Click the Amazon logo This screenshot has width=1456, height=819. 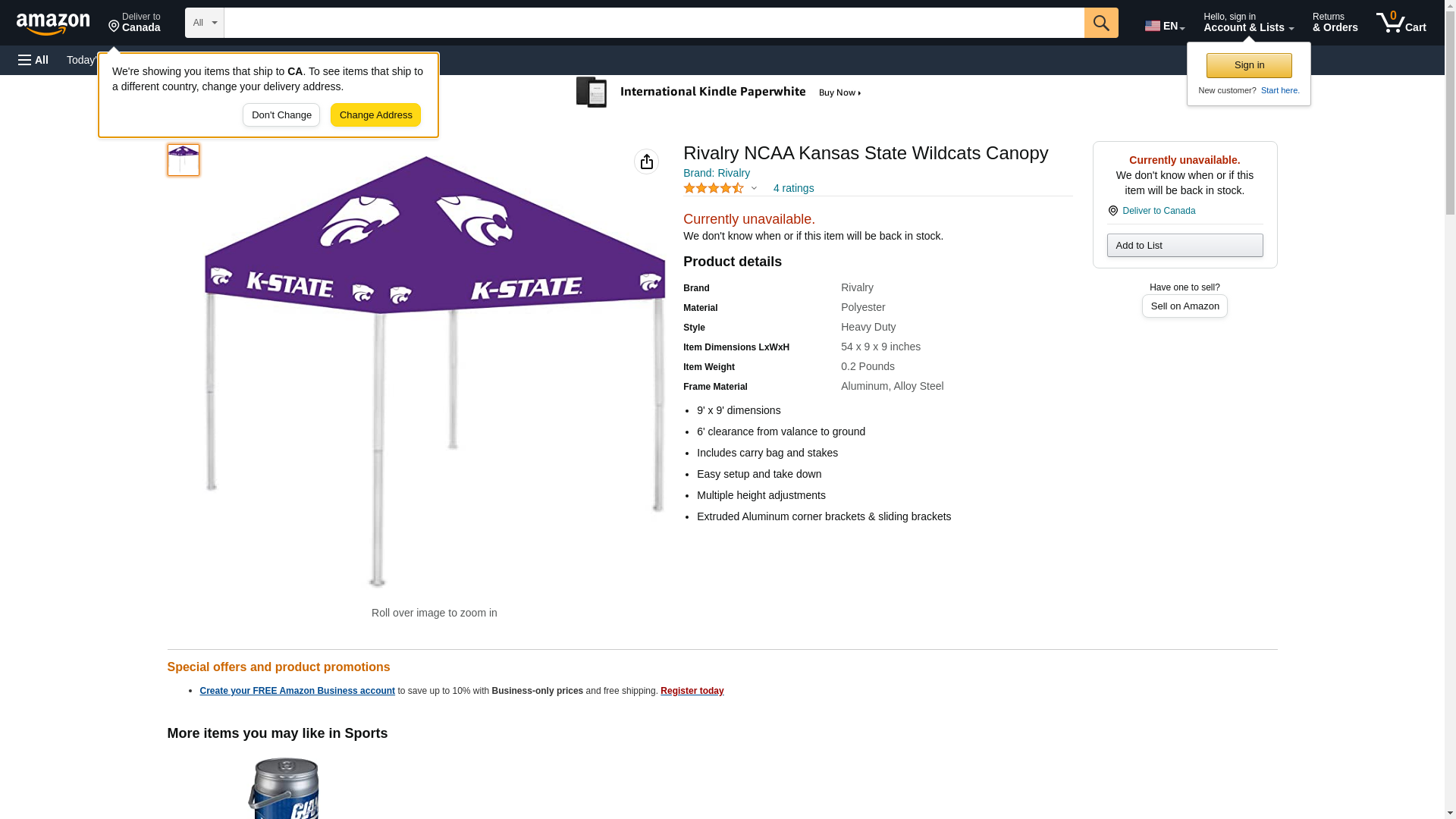(53, 24)
